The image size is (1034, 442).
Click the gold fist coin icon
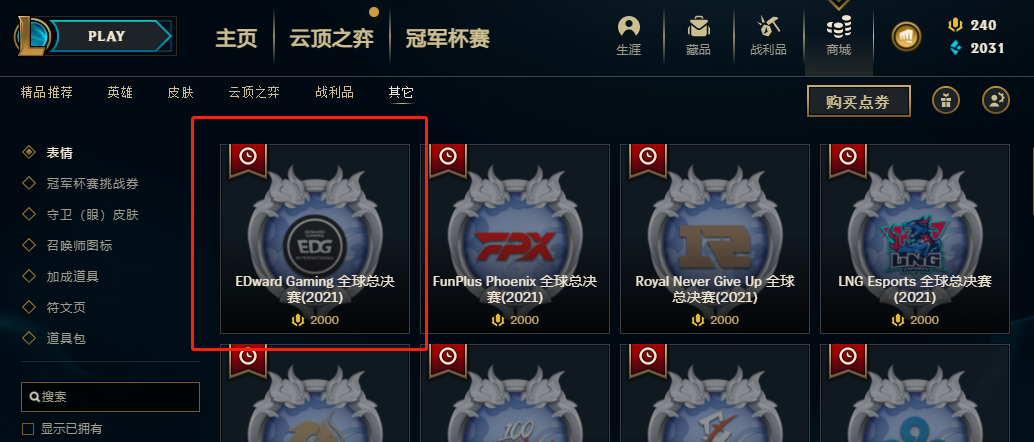coord(906,36)
